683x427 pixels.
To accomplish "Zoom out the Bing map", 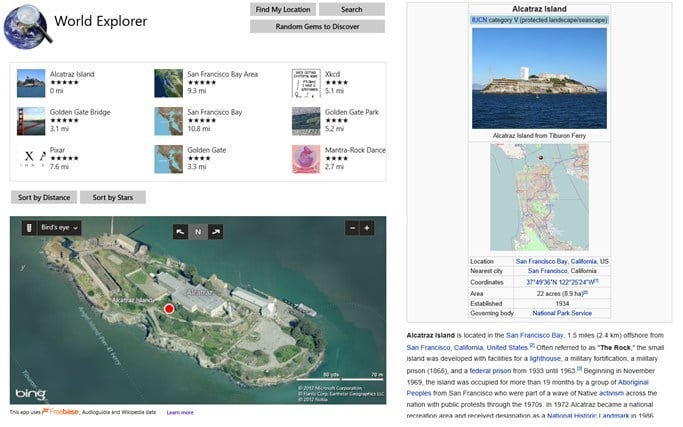I will pyautogui.click(x=352, y=228).
